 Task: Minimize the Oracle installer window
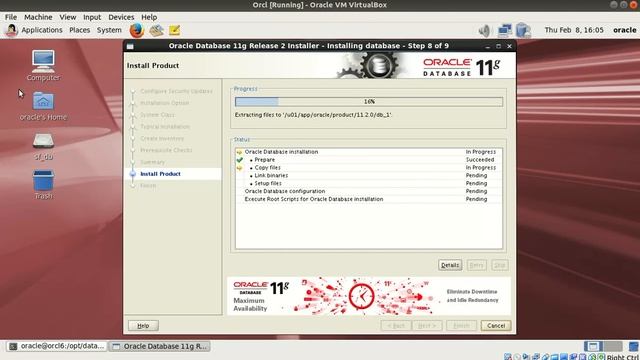click(x=488, y=46)
